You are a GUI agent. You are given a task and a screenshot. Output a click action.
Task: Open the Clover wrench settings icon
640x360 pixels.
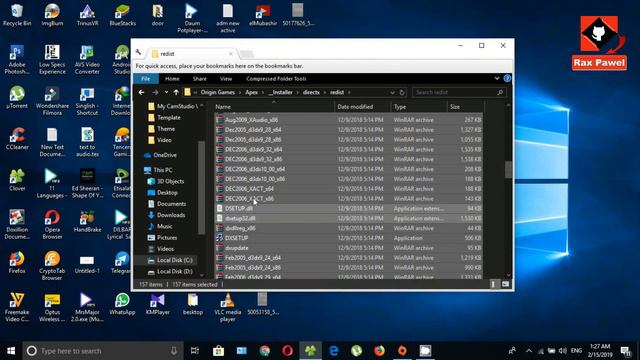tap(139, 53)
